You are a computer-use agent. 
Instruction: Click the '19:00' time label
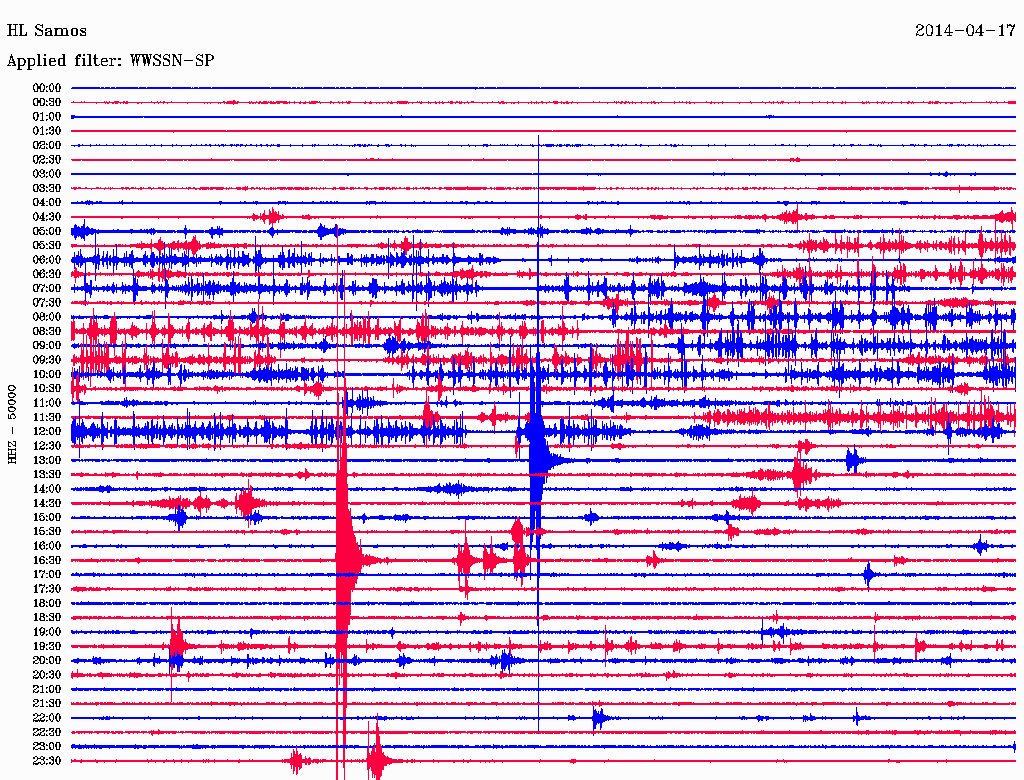47,632
